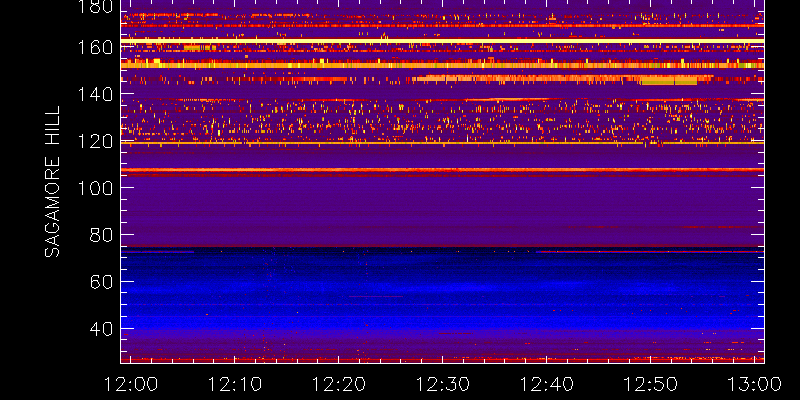Viewport: 800px width, 400px height.
Task: Click the 12:20 time axis label
Action: 338,384
